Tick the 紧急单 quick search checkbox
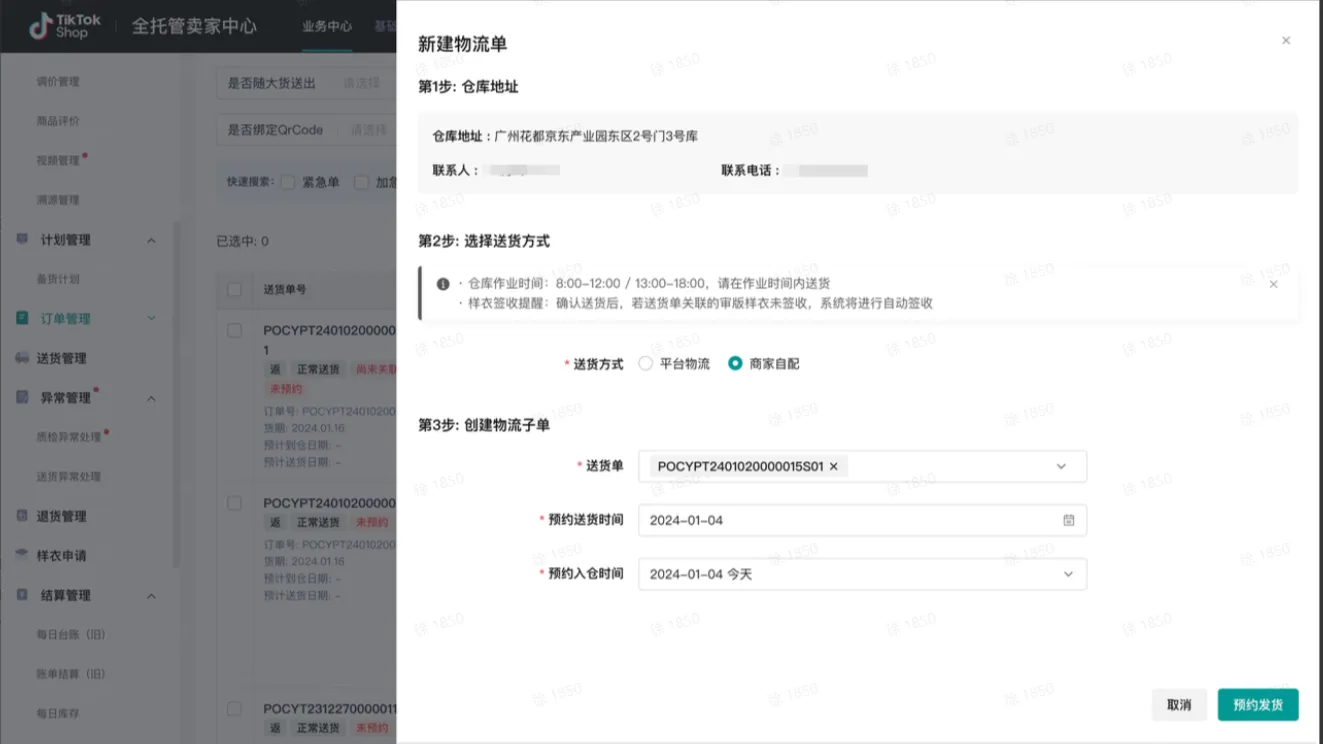 coord(287,182)
